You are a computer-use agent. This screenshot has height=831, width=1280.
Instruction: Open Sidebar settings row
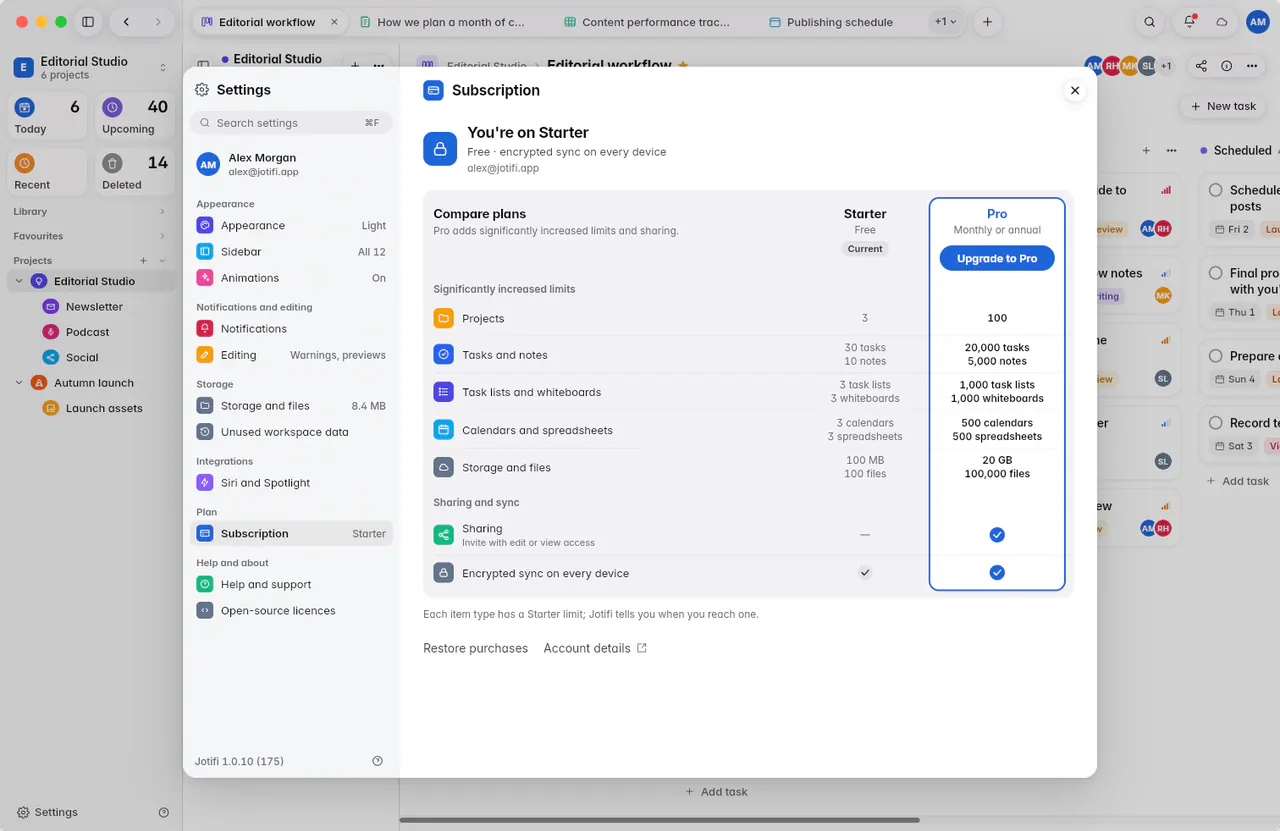tap(291, 252)
